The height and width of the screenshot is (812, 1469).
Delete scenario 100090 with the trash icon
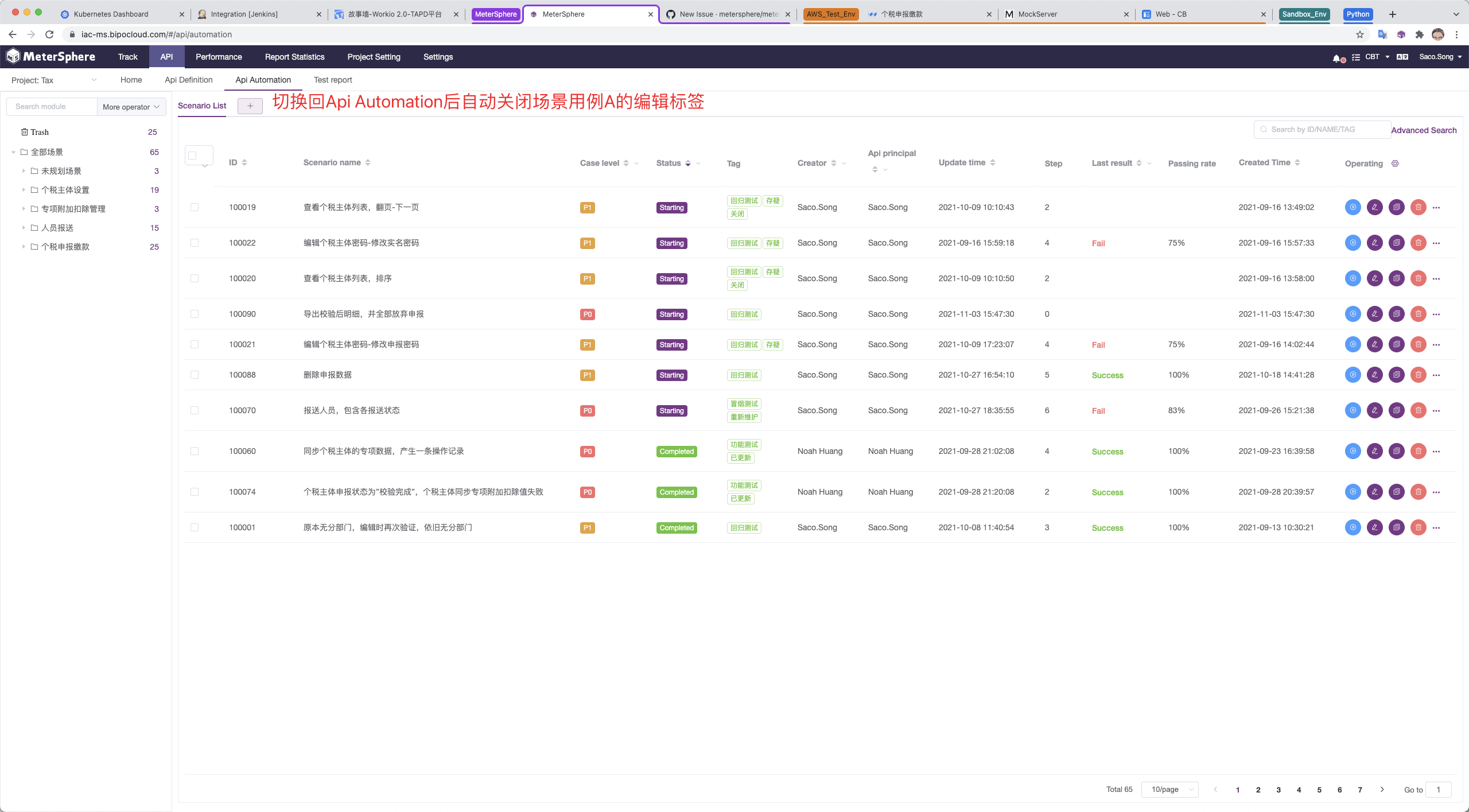[x=1418, y=314]
